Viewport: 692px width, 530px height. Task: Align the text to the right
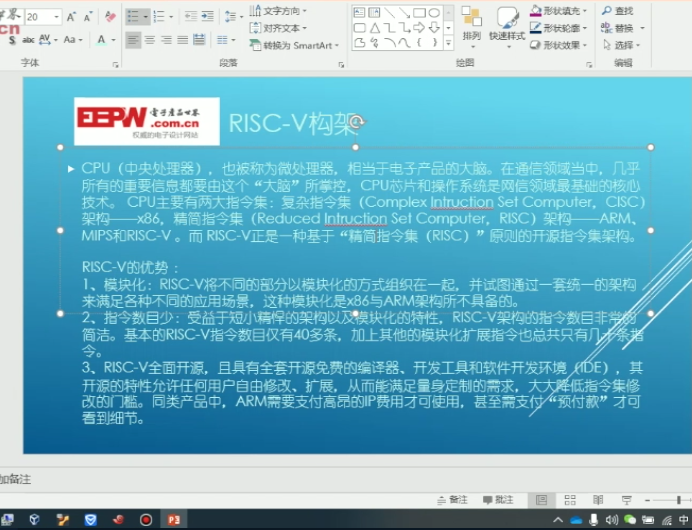(166, 40)
